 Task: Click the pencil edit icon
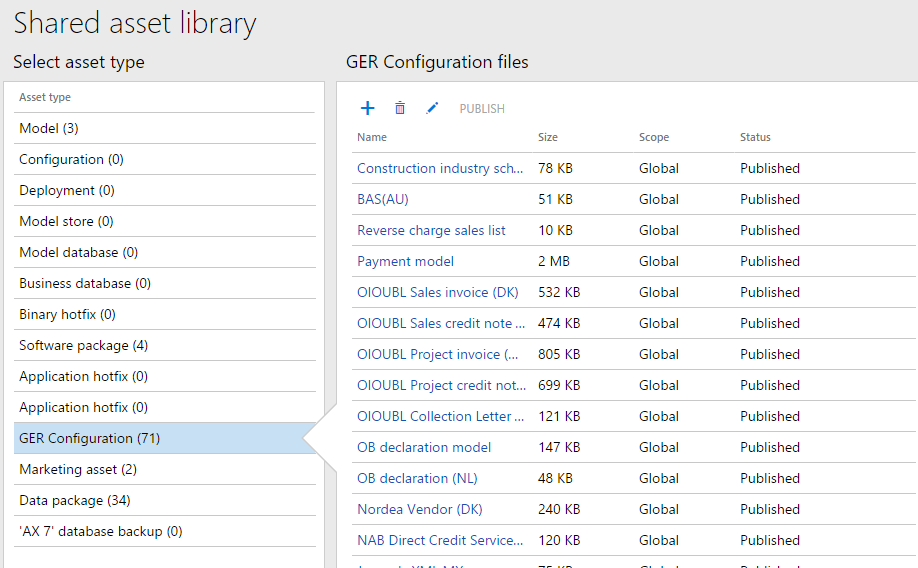click(x=432, y=108)
